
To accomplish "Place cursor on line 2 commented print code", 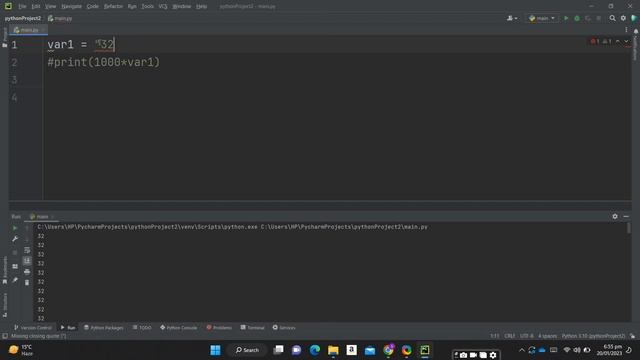I will click(x=103, y=62).
